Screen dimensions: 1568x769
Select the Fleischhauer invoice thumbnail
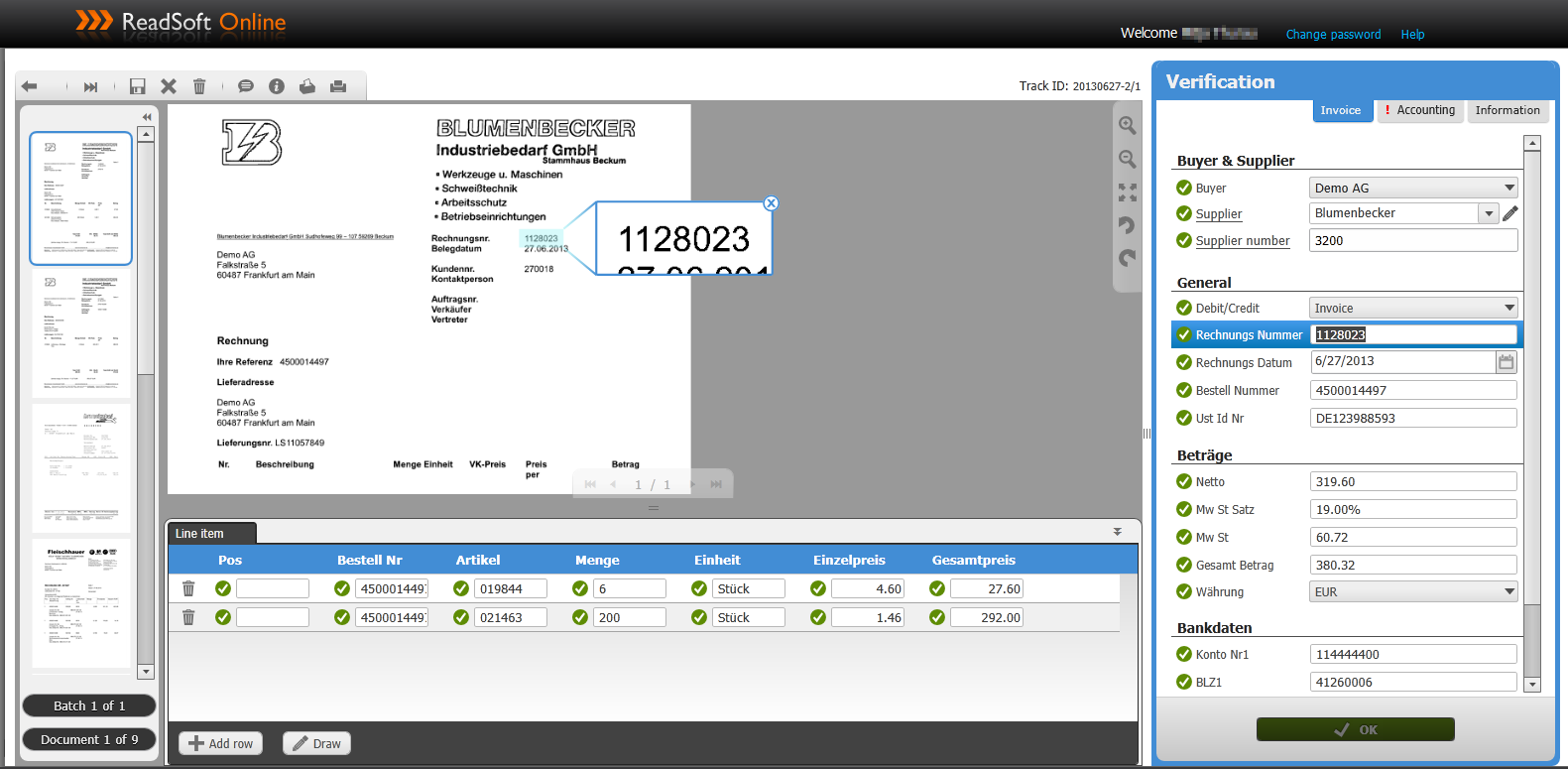point(81,603)
